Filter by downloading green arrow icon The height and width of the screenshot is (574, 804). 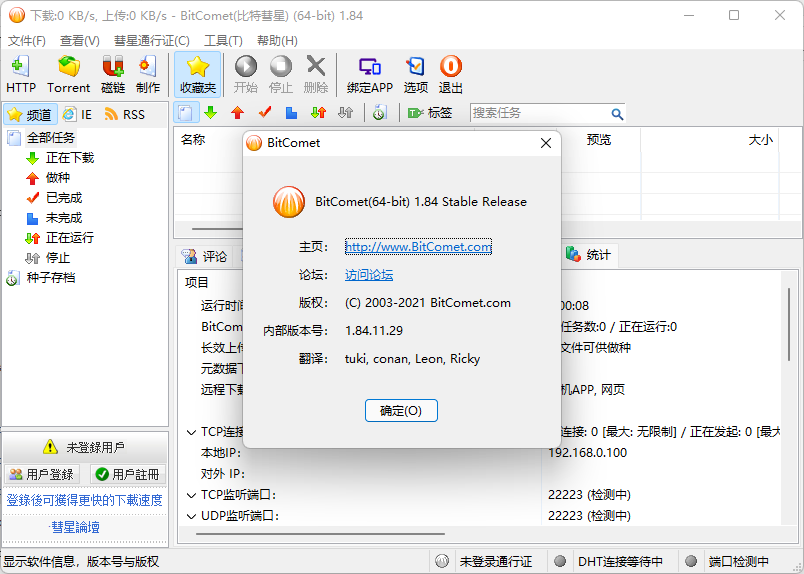click(211, 113)
